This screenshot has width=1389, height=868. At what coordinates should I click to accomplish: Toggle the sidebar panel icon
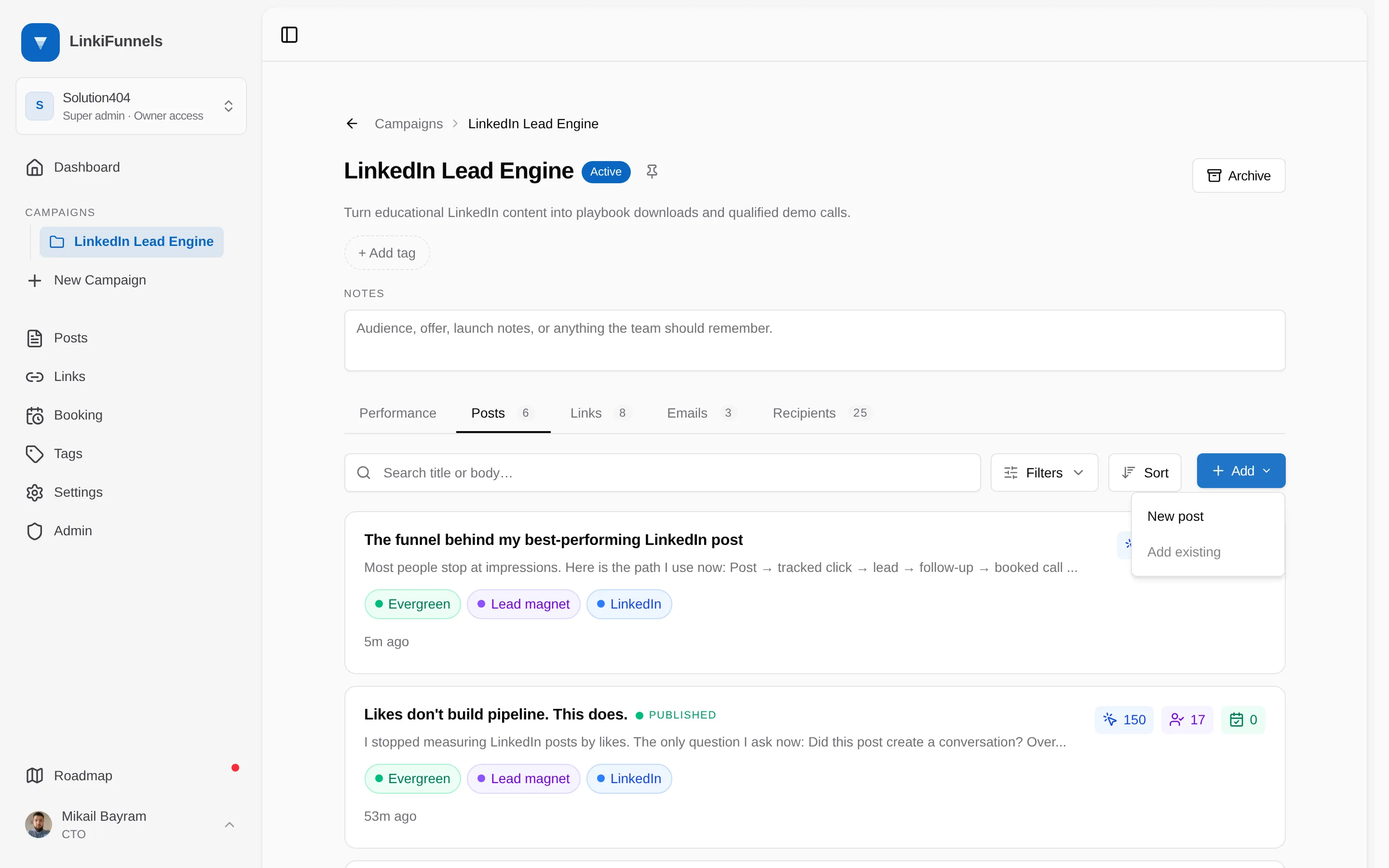pos(289,35)
